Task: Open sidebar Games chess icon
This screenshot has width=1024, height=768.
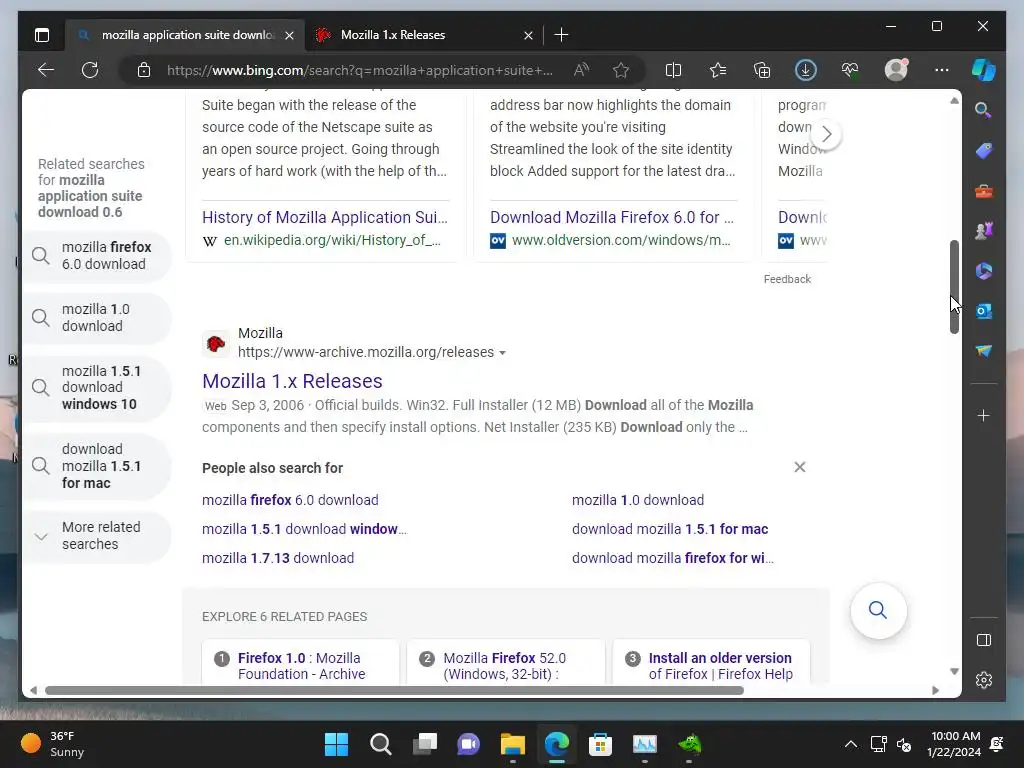Action: tap(984, 231)
